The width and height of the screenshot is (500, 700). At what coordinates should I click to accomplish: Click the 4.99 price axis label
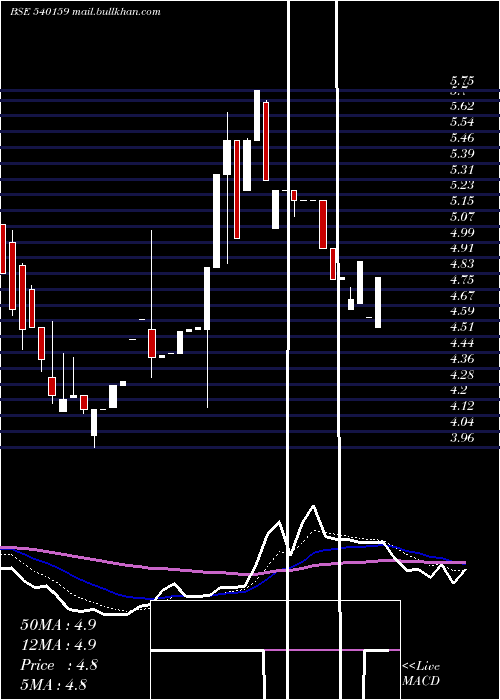[x=462, y=232]
